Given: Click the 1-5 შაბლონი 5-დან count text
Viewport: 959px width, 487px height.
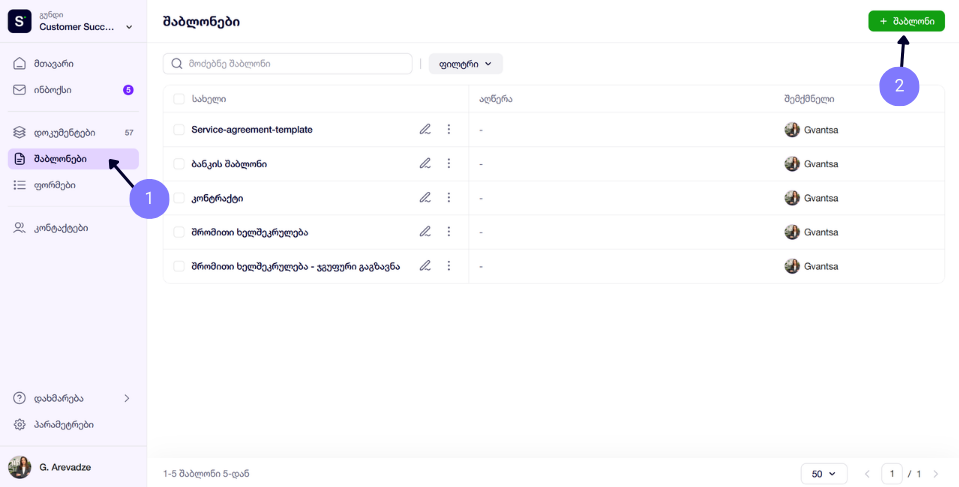Looking at the screenshot, I should coord(206,474).
